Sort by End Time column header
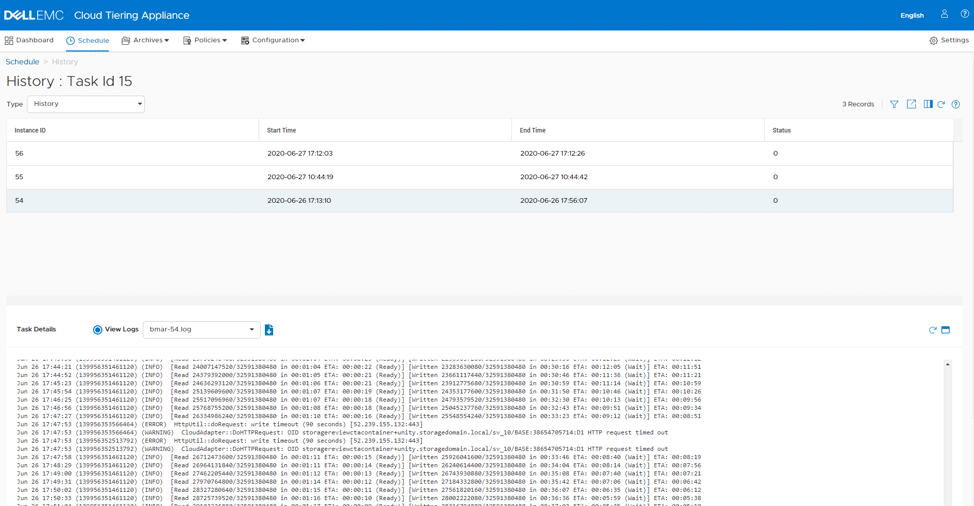The image size is (974, 506). pyautogui.click(x=638, y=130)
